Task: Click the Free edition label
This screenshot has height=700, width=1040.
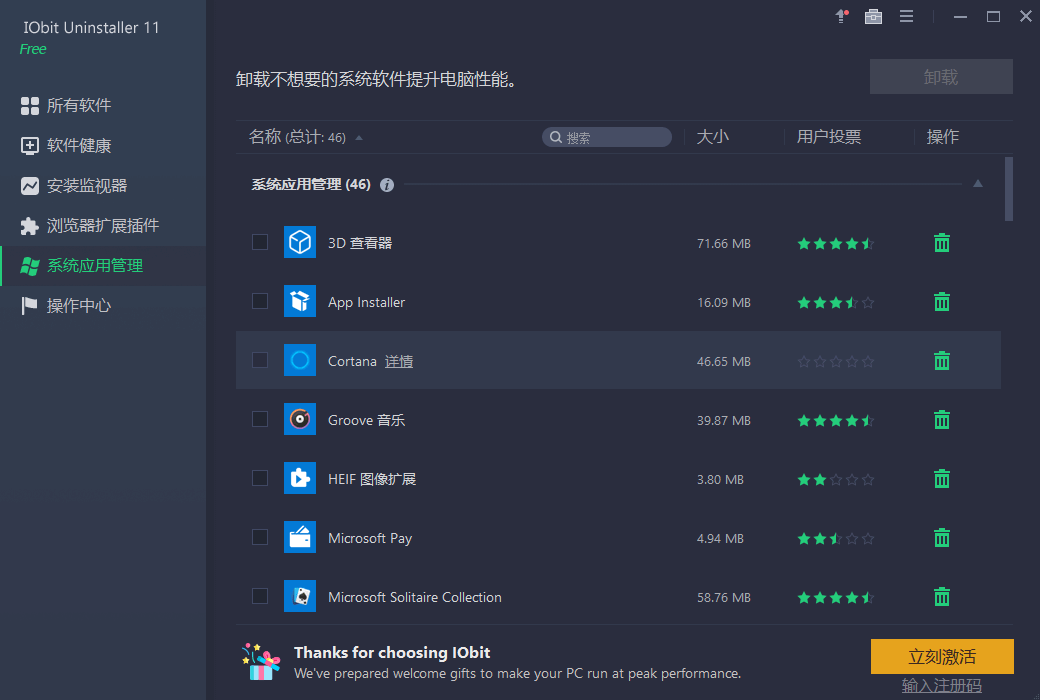Action: tap(33, 49)
